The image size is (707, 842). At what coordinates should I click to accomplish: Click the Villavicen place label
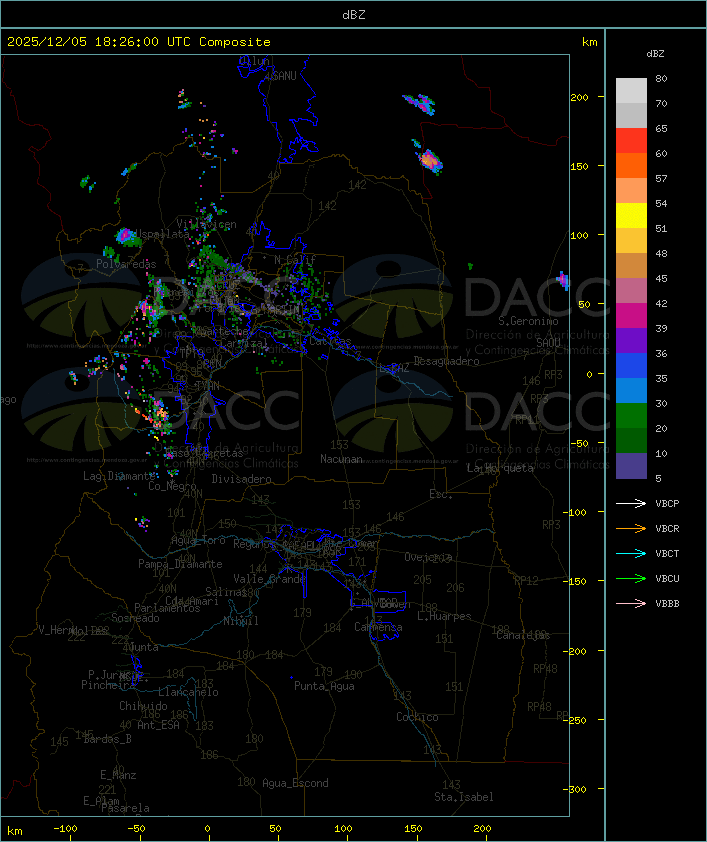click(x=207, y=224)
